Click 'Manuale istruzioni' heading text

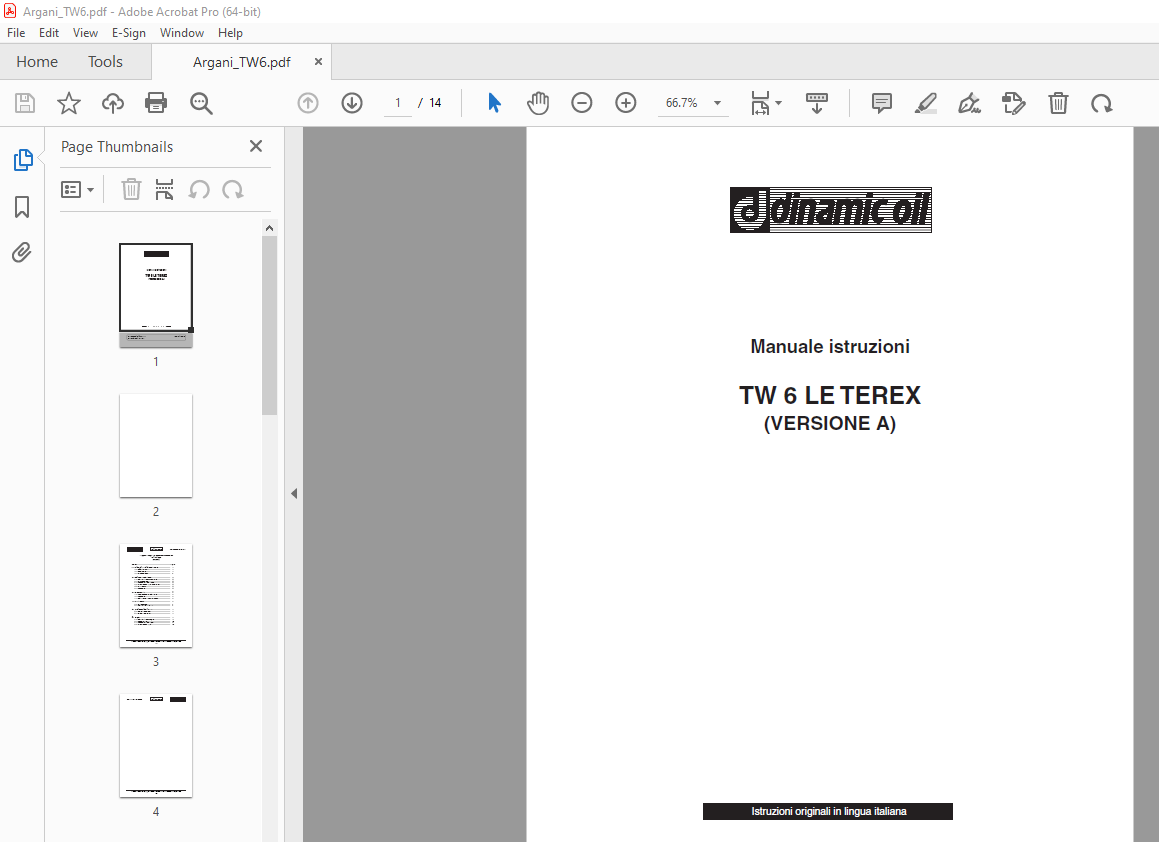pyautogui.click(x=830, y=346)
